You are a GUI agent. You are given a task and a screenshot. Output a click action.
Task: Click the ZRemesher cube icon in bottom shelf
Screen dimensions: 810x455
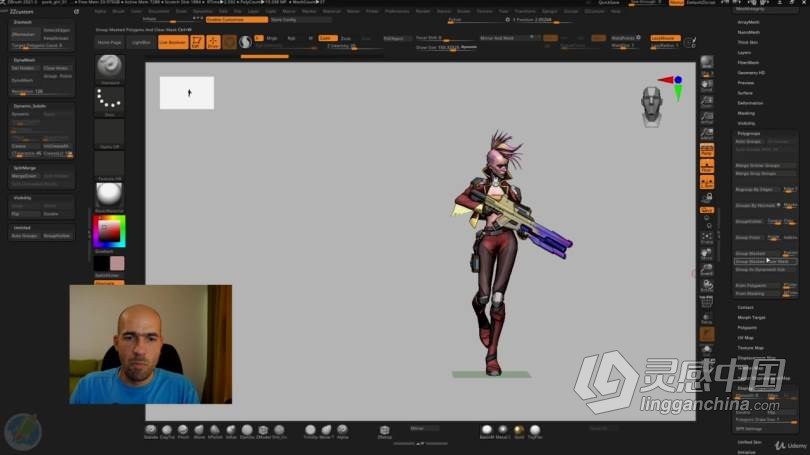click(x=384, y=430)
